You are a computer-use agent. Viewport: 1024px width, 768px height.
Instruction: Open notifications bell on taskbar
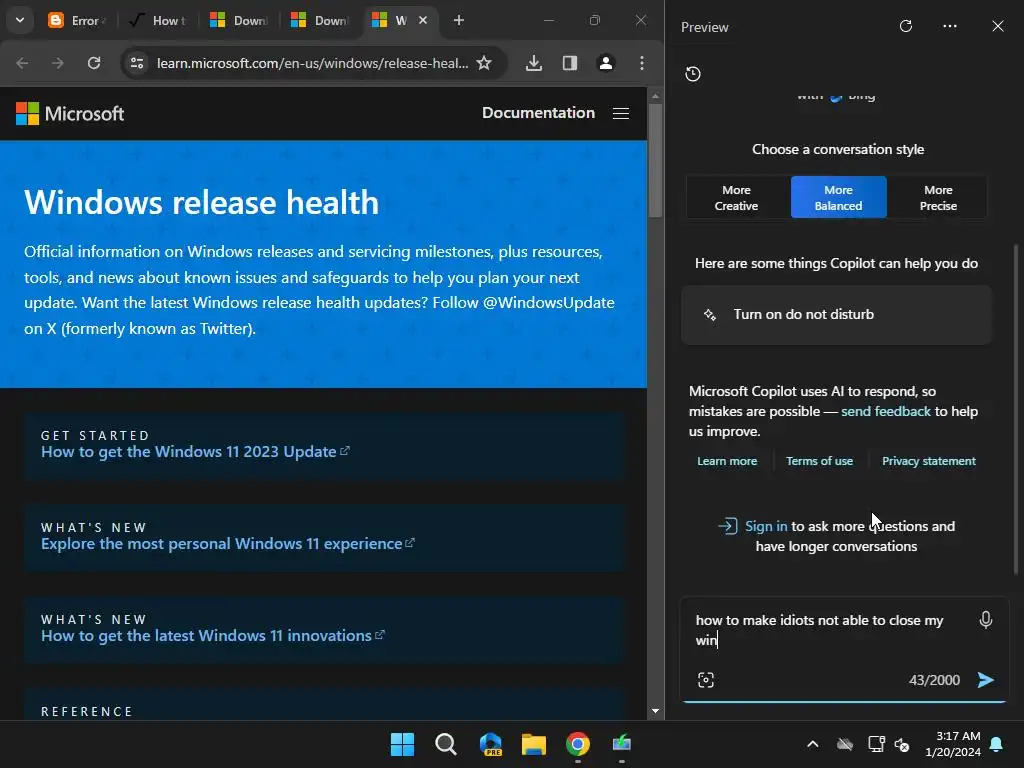tap(997, 744)
